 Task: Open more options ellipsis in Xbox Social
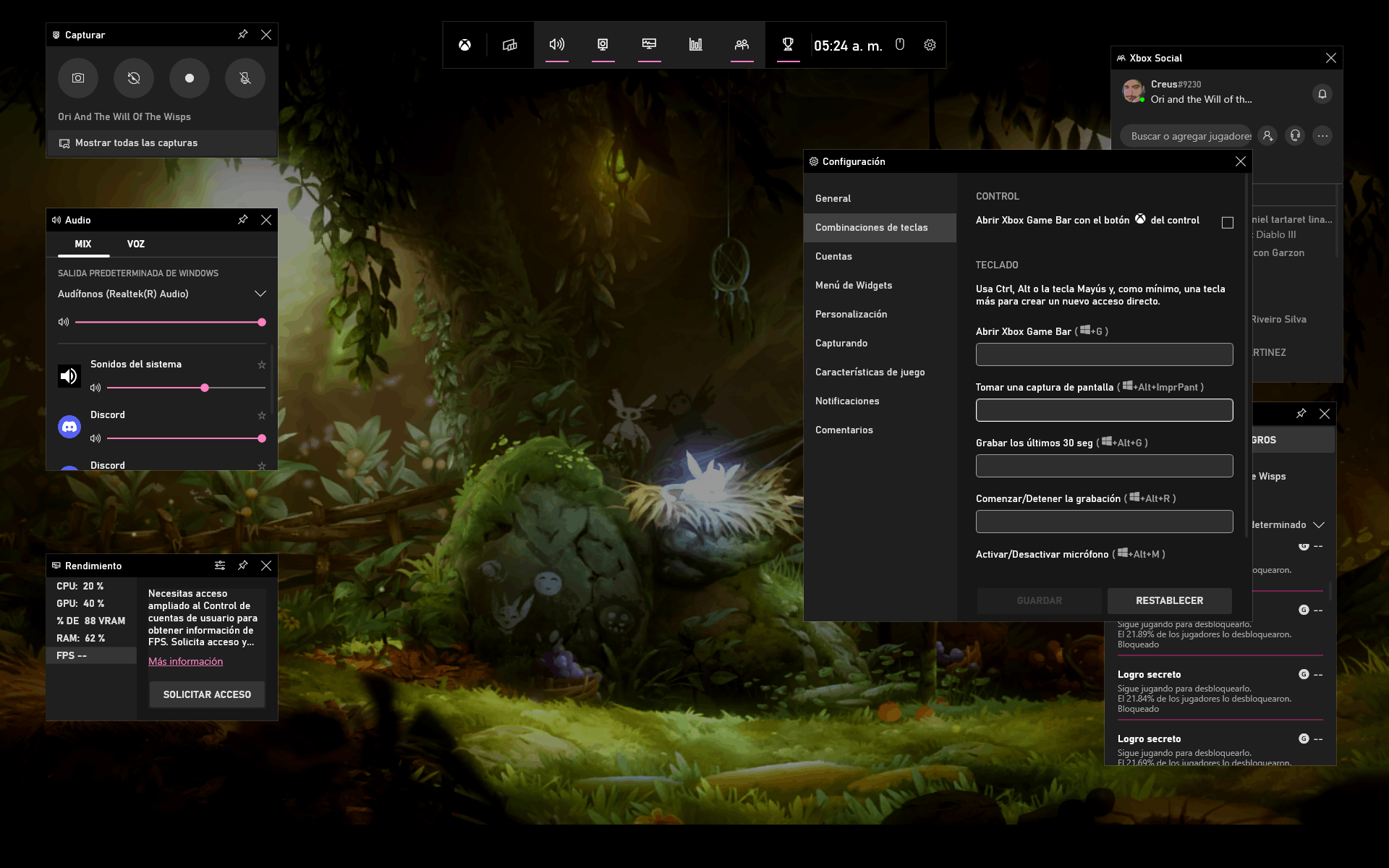1322,135
